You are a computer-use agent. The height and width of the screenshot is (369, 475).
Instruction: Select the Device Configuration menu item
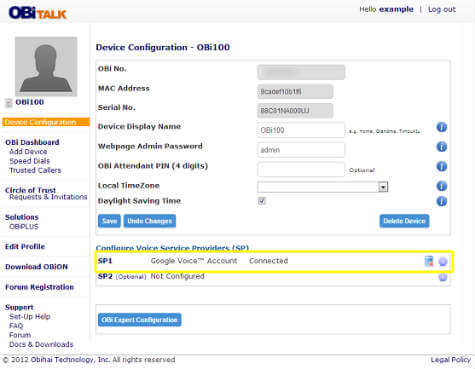click(x=46, y=122)
